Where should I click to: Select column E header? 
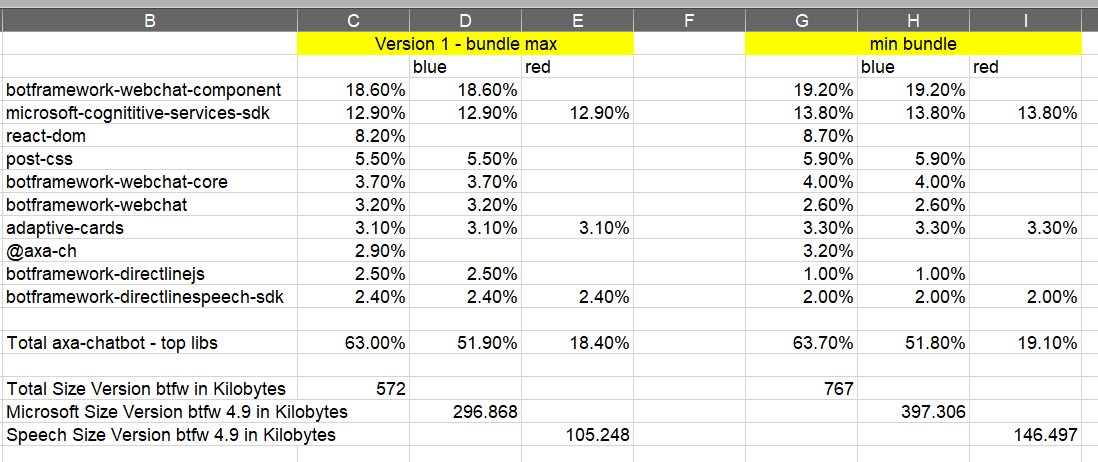[578, 20]
